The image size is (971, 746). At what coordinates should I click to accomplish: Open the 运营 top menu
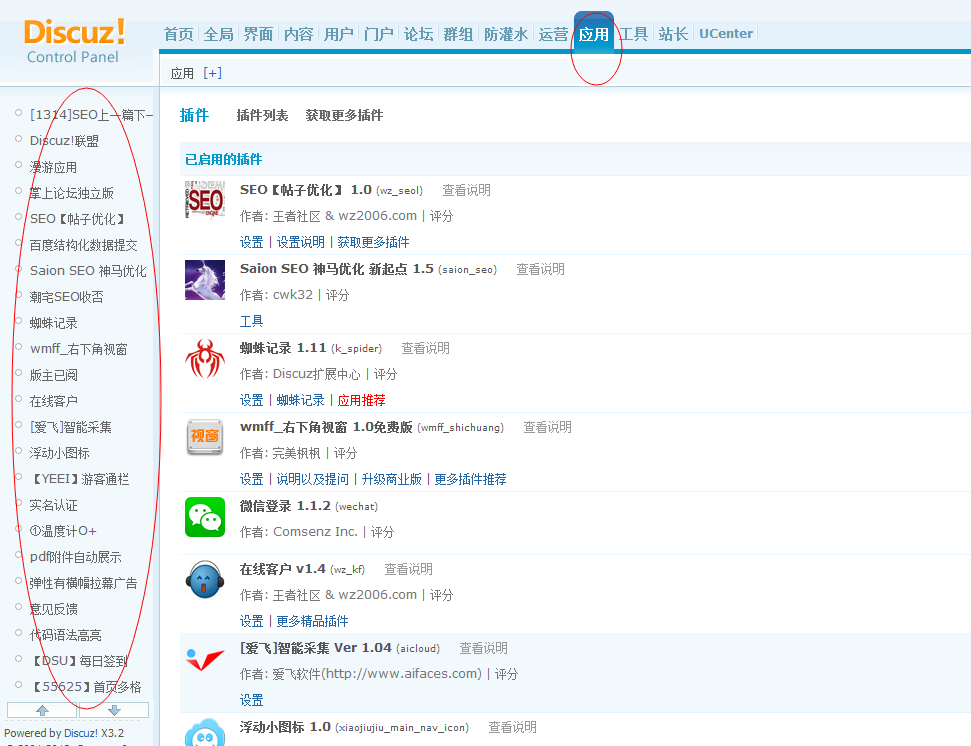[553, 34]
